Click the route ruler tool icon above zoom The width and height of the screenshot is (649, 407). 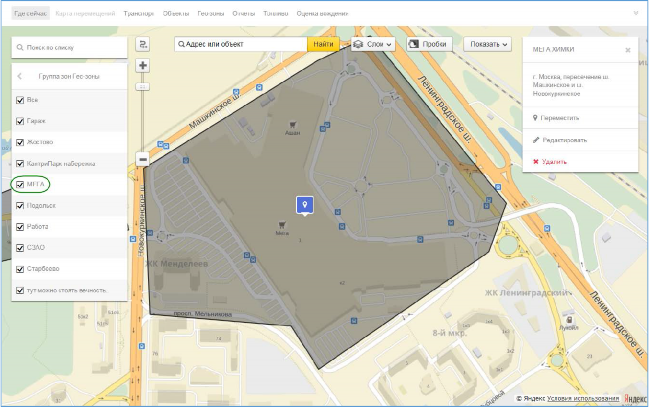(143, 44)
